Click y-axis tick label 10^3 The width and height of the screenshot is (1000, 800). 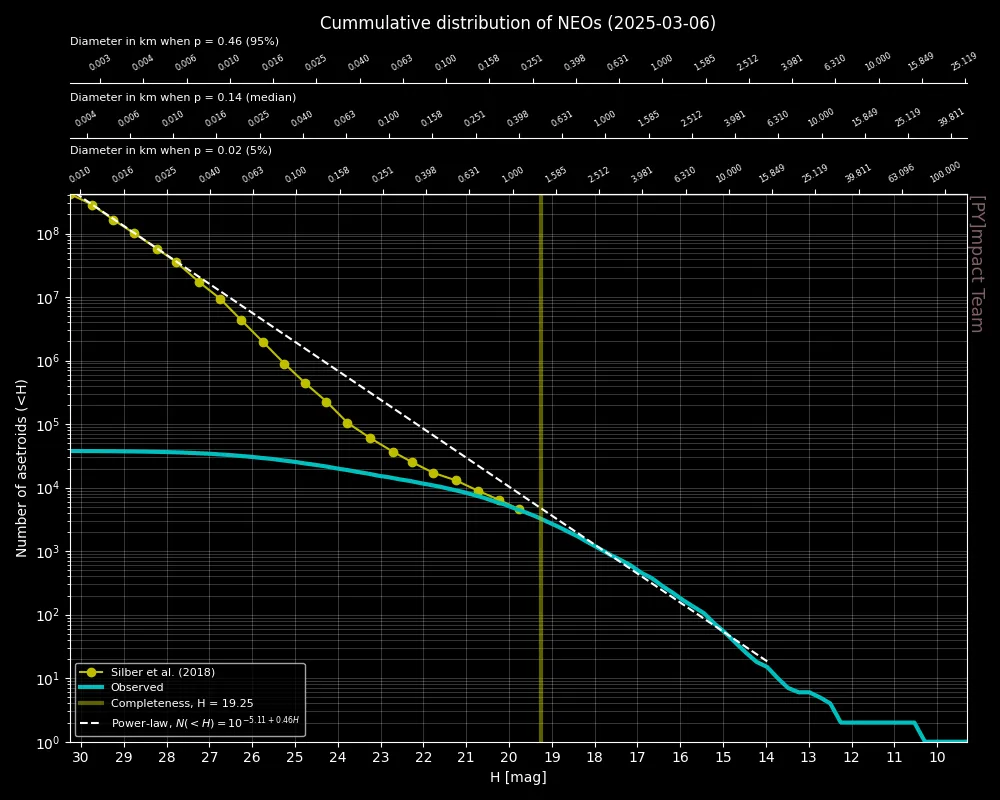point(48,552)
